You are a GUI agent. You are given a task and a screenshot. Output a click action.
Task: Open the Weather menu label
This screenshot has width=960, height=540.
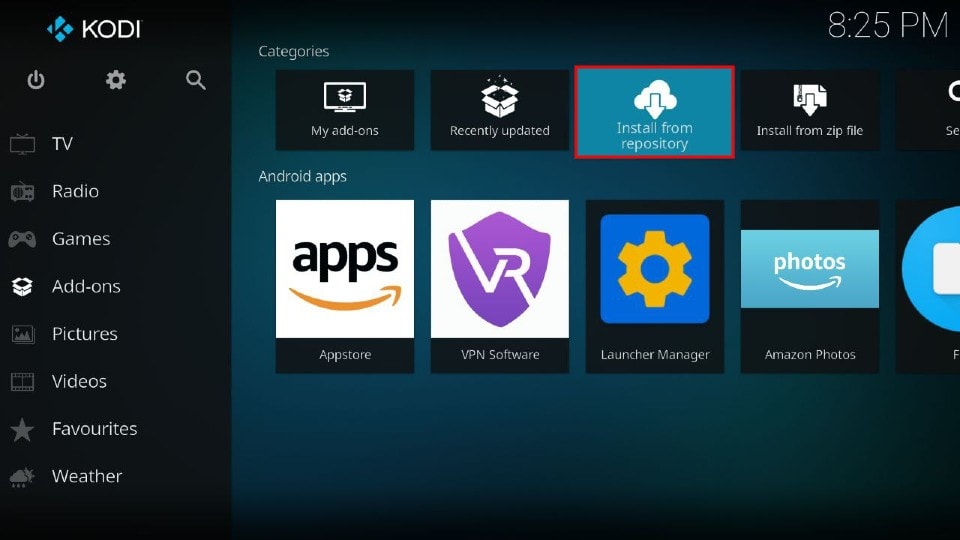tap(87, 476)
